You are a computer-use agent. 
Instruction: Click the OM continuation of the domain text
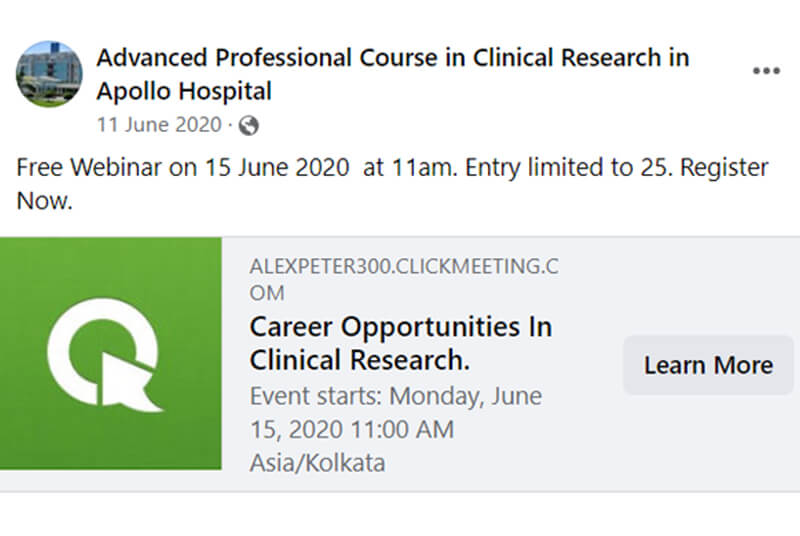tap(267, 293)
